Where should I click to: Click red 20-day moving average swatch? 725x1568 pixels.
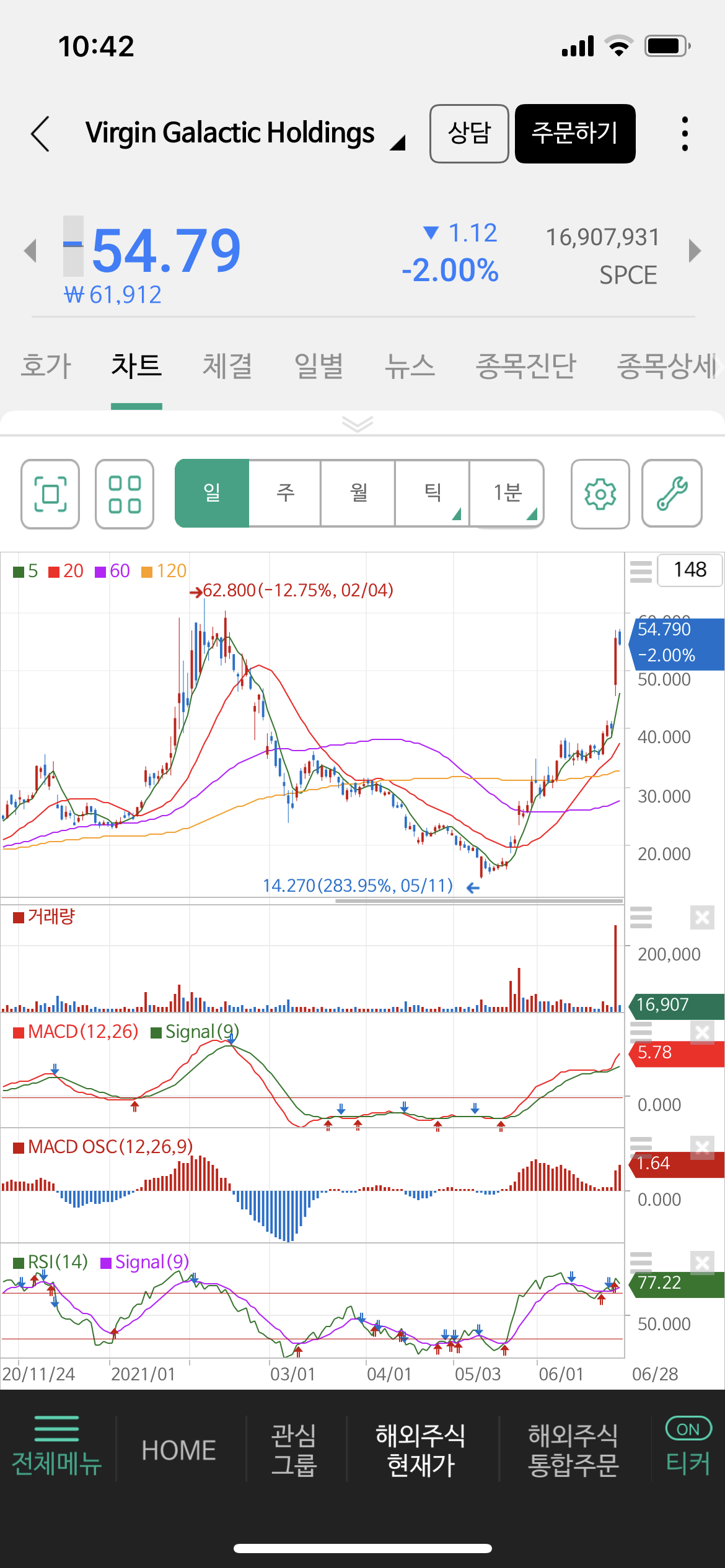[x=54, y=572]
